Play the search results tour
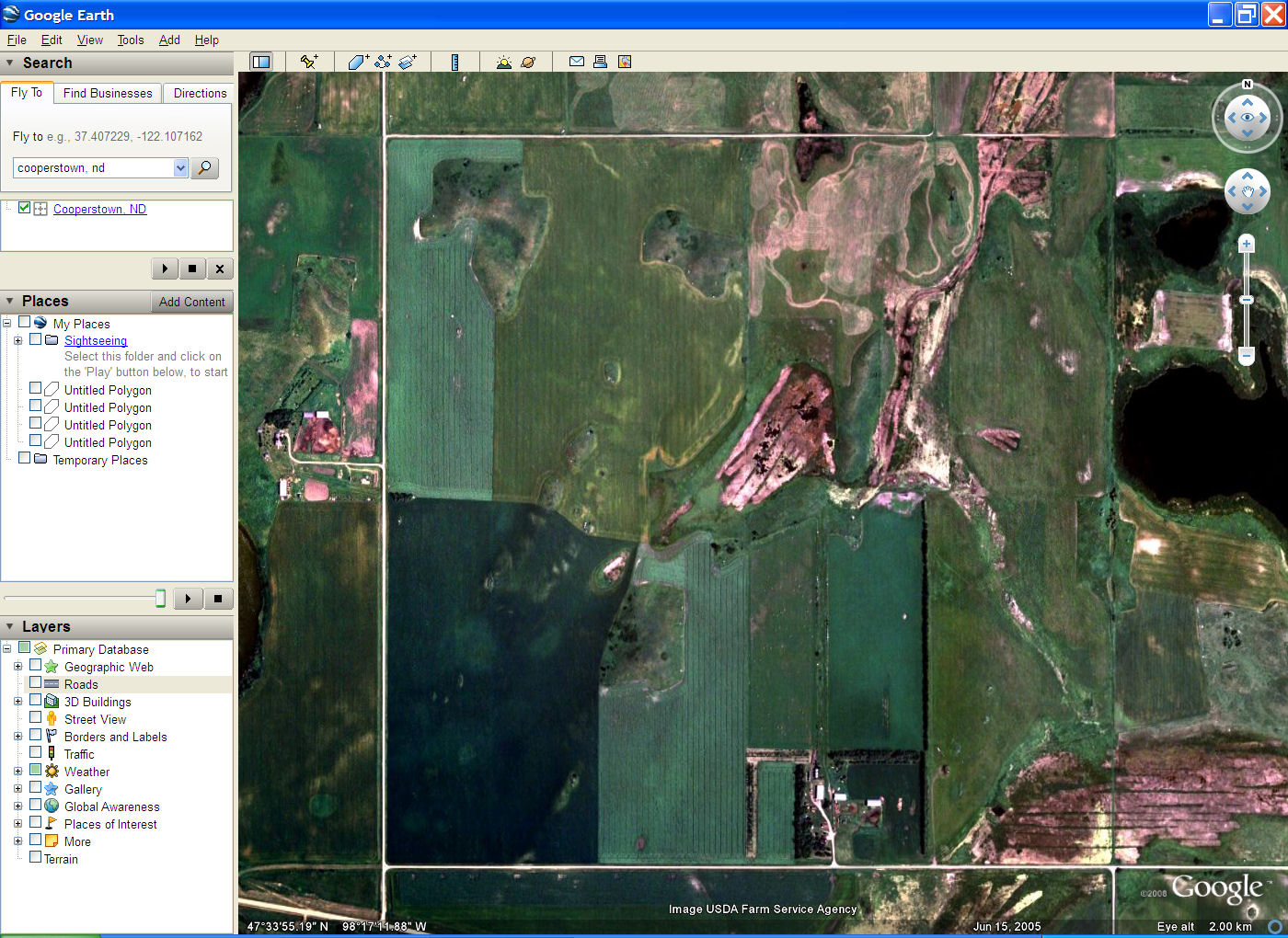1288x938 pixels. coord(165,269)
